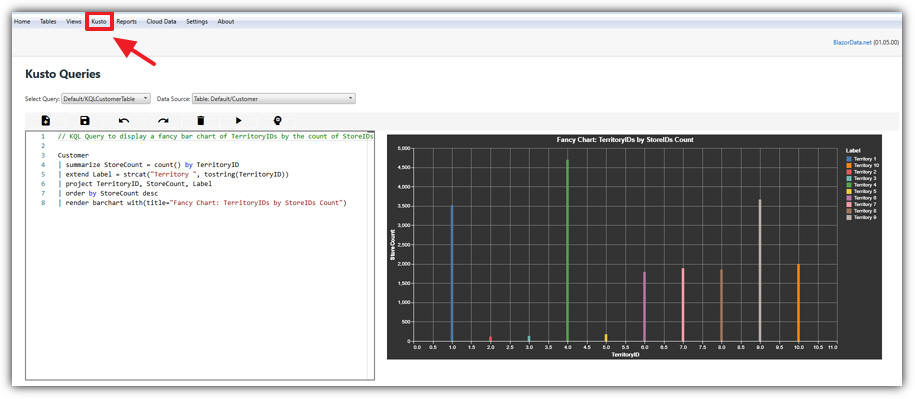Redo the last editor change
The width and height of the screenshot is (915, 399).
163,121
